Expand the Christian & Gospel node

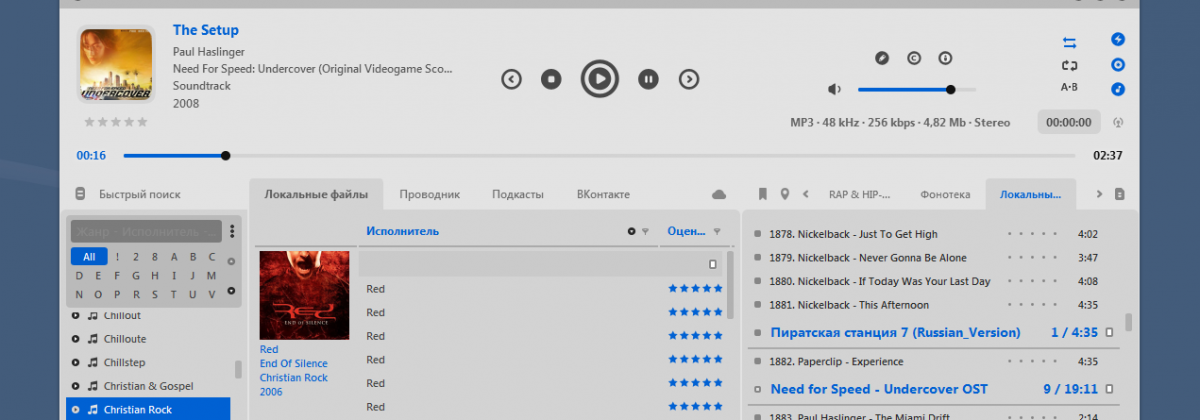75,386
